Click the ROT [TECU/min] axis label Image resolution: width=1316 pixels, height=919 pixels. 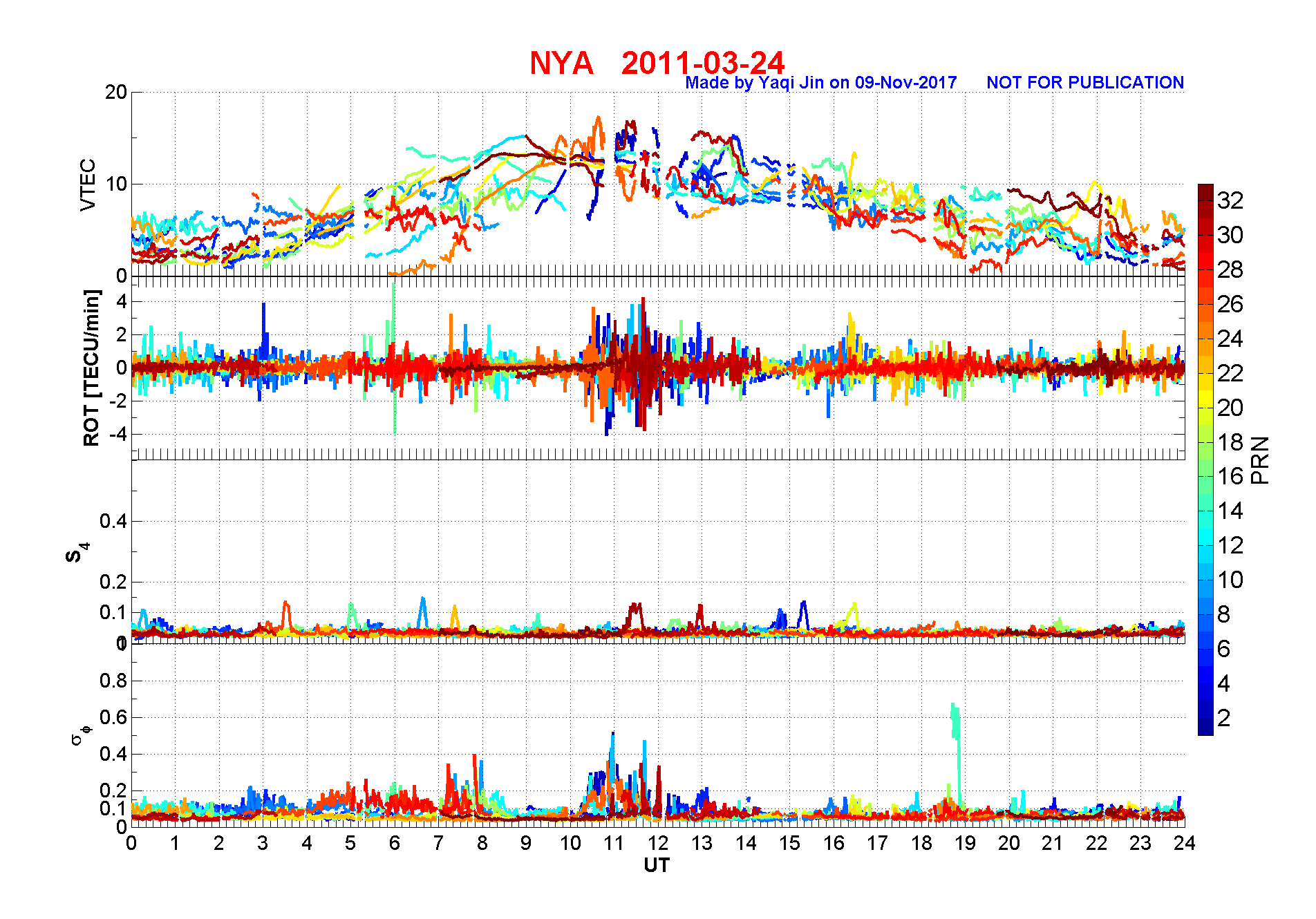[91, 368]
